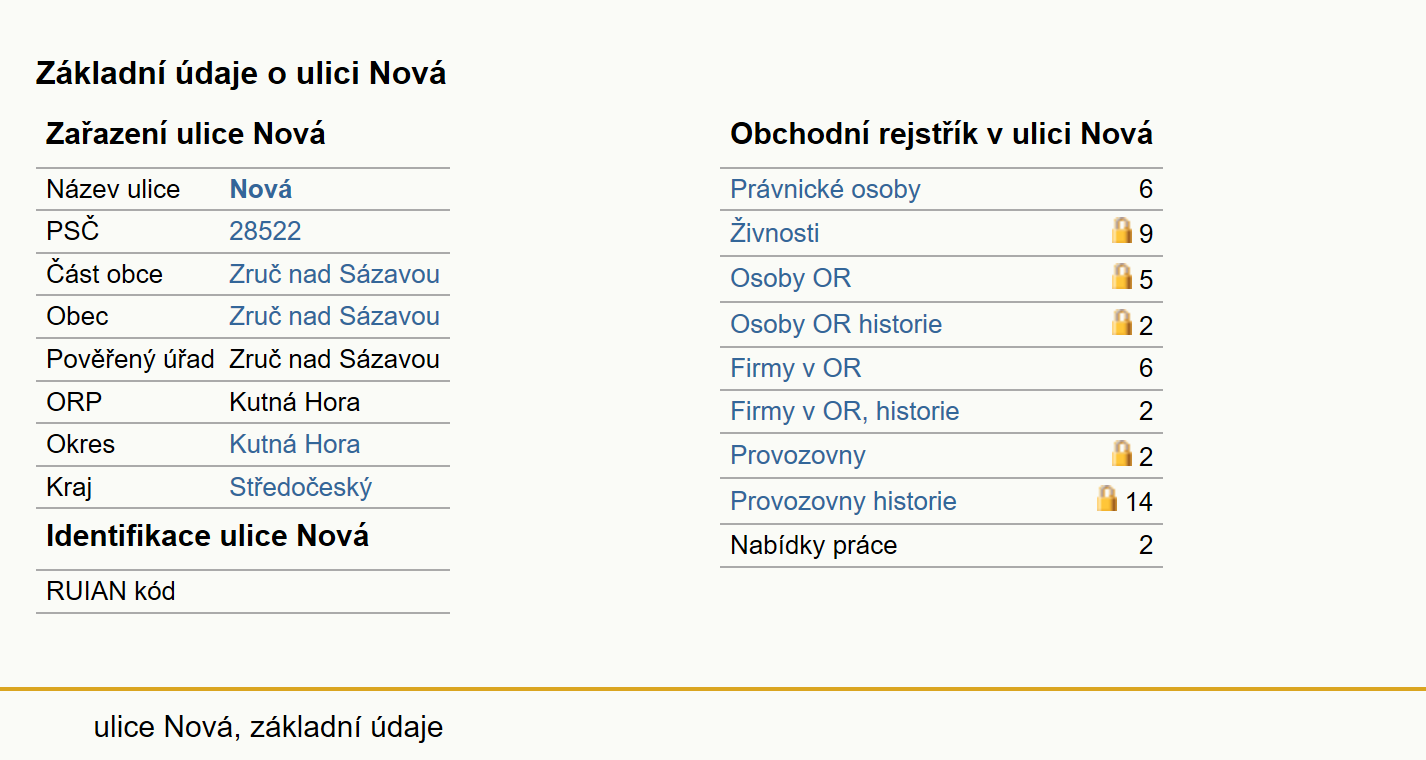Viewport: 1426px width, 760px height.
Task: Follow the Provozovny historie link
Action: pyautogui.click(x=843, y=501)
